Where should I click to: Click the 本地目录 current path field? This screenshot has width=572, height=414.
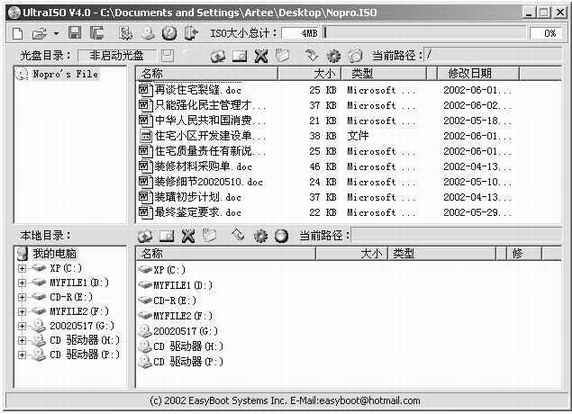click(x=456, y=236)
